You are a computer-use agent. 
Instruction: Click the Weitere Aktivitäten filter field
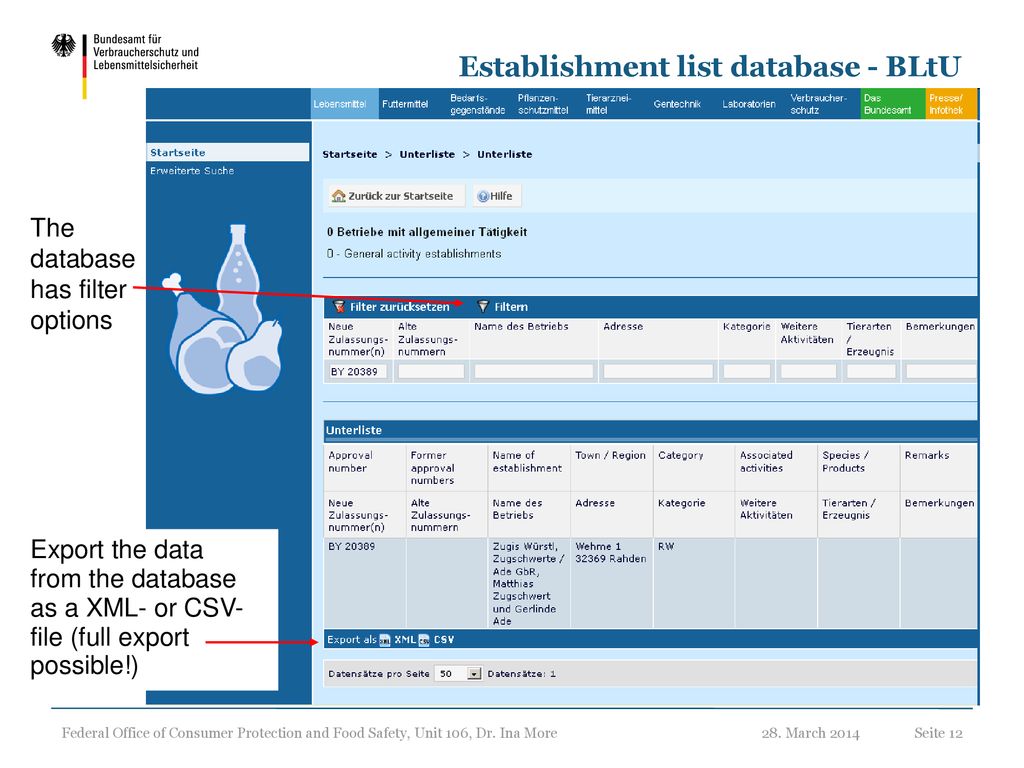pyautogui.click(x=808, y=372)
